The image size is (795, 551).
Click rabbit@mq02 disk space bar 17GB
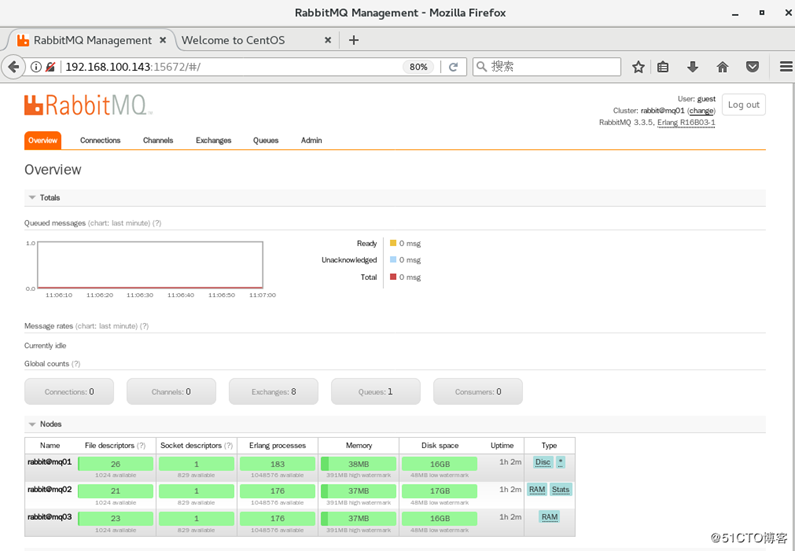click(x=440, y=491)
